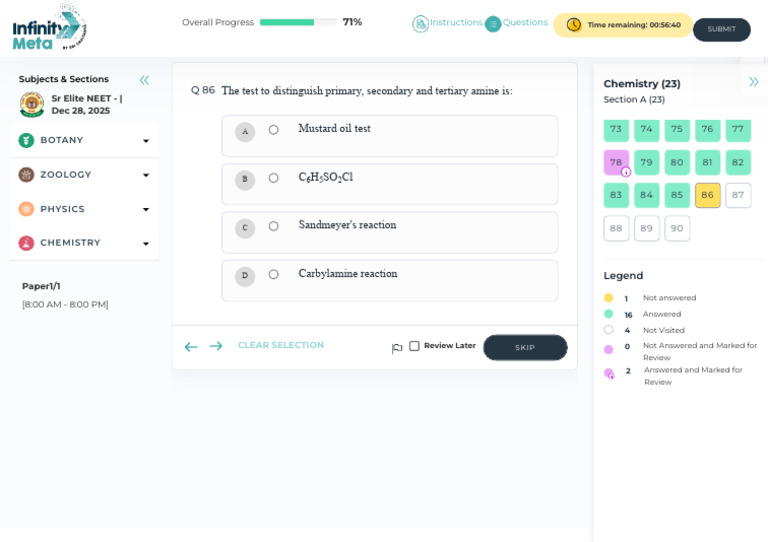Collapse the Chemistry question panel
The width and height of the screenshot is (768, 542).
753,82
